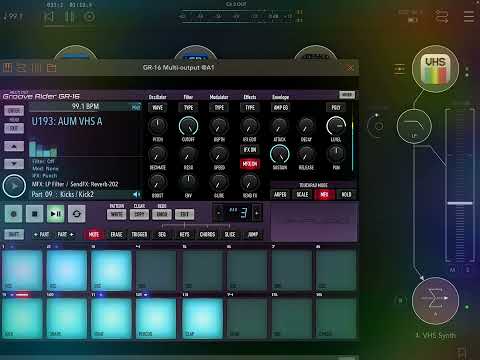Select ARPEG touchpad mode
The height and width of the screenshot is (360, 480).
[x=280, y=195]
